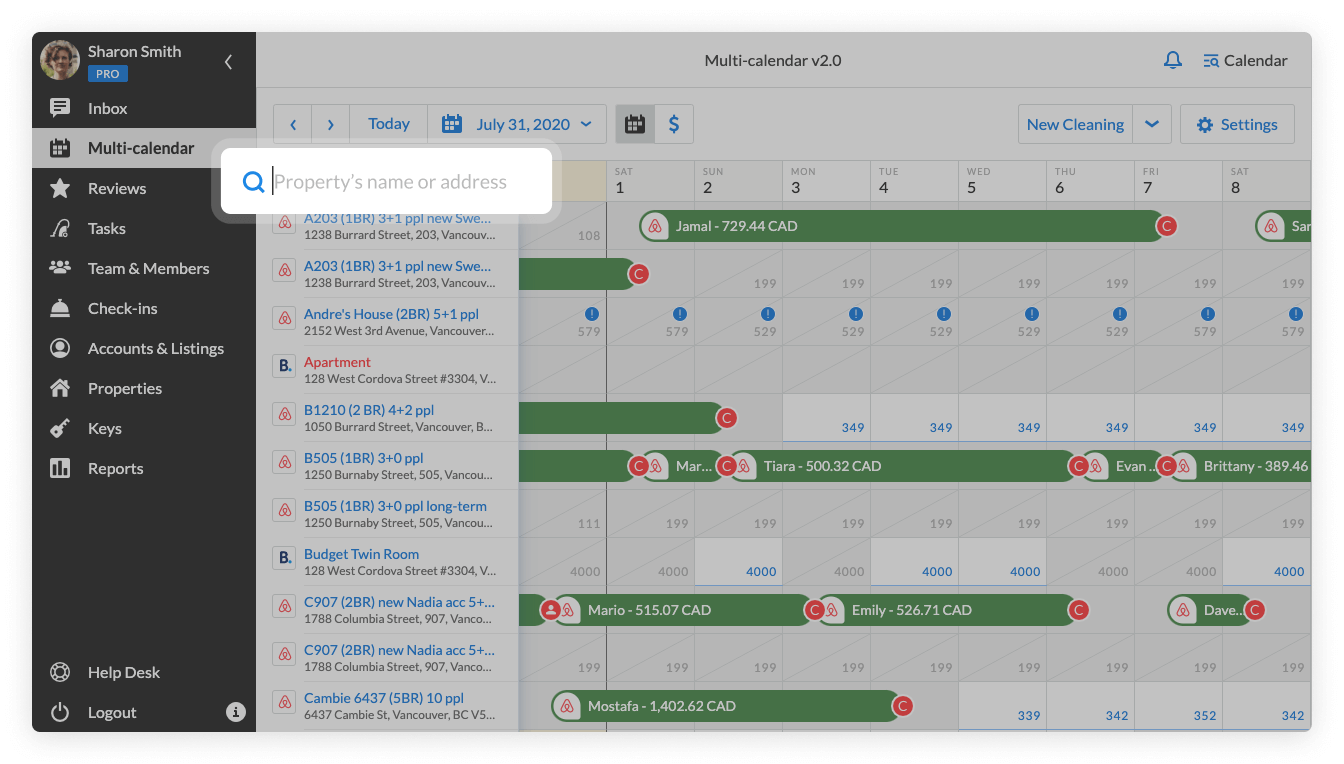Image resolution: width=1344 pixels, height=764 pixels.
Task: Open Inbox from the sidebar
Action: coord(107,108)
